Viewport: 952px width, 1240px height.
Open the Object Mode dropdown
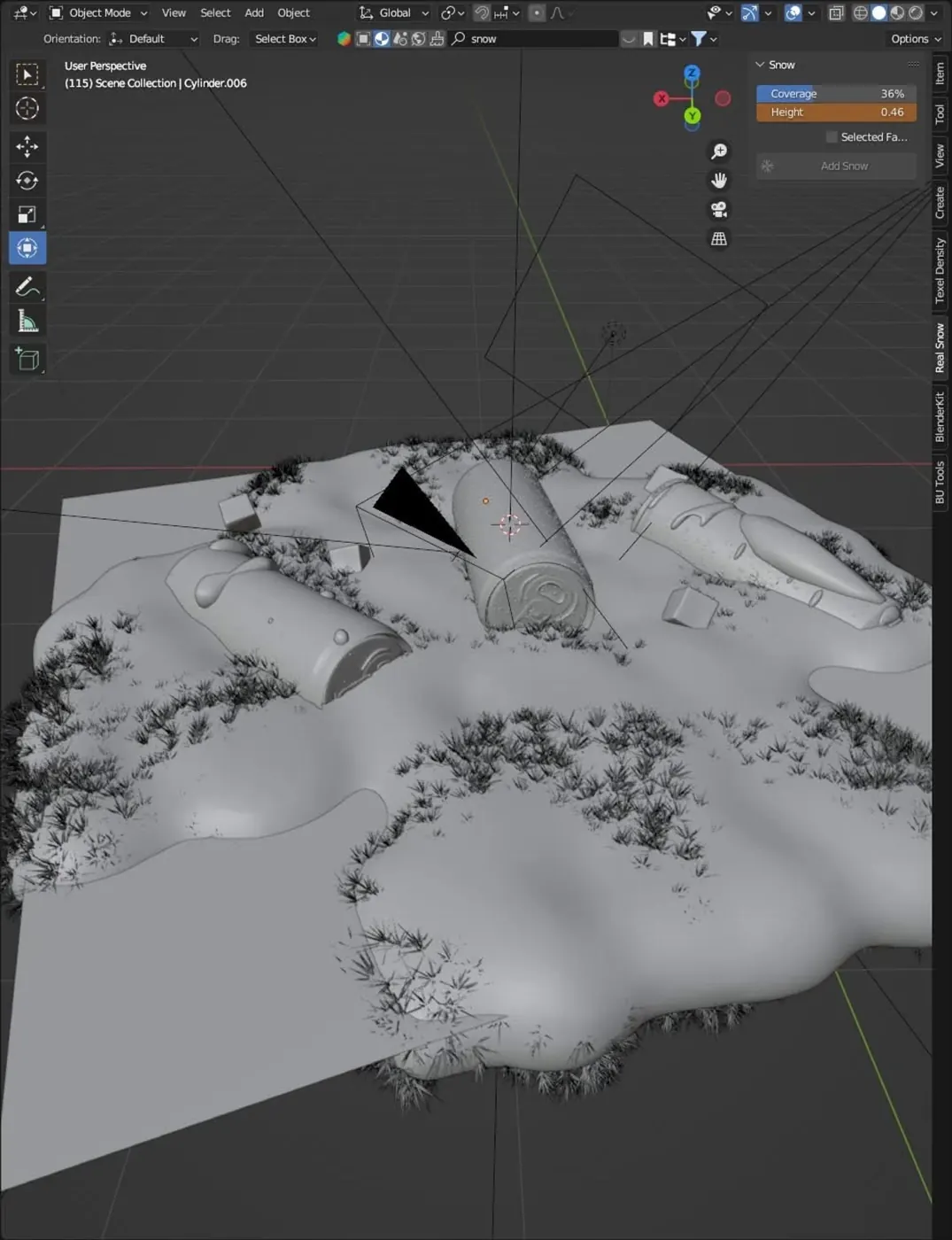(98, 12)
